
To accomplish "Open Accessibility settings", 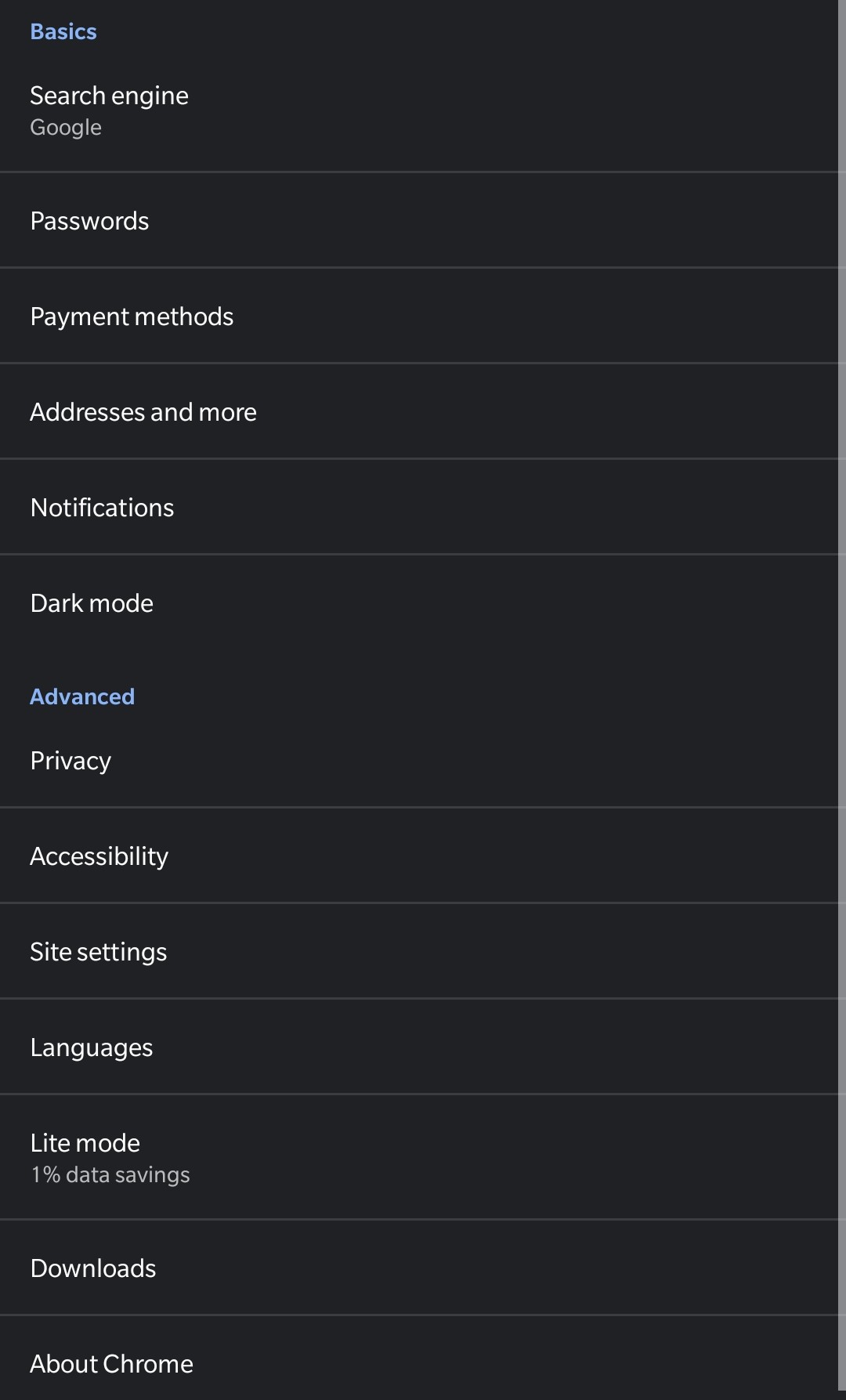I will click(419, 856).
